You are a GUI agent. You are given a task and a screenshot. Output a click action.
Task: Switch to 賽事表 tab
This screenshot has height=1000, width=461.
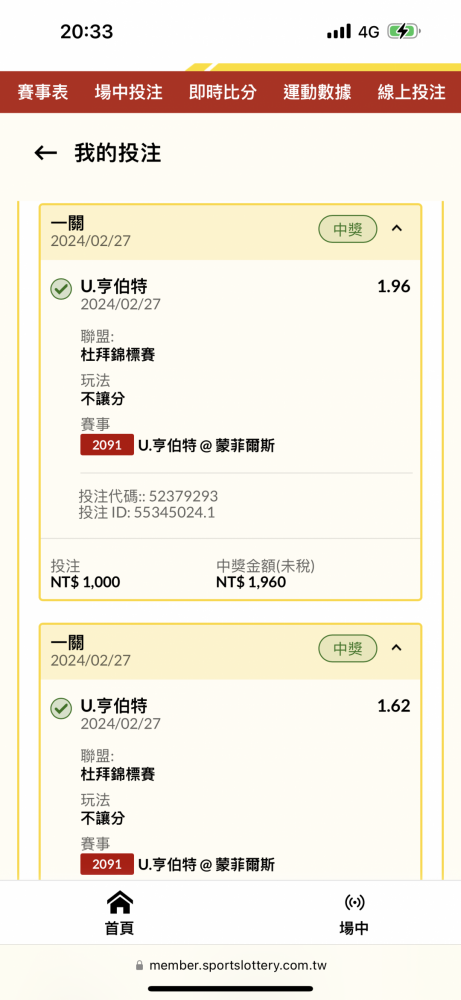pyautogui.click(x=43, y=92)
